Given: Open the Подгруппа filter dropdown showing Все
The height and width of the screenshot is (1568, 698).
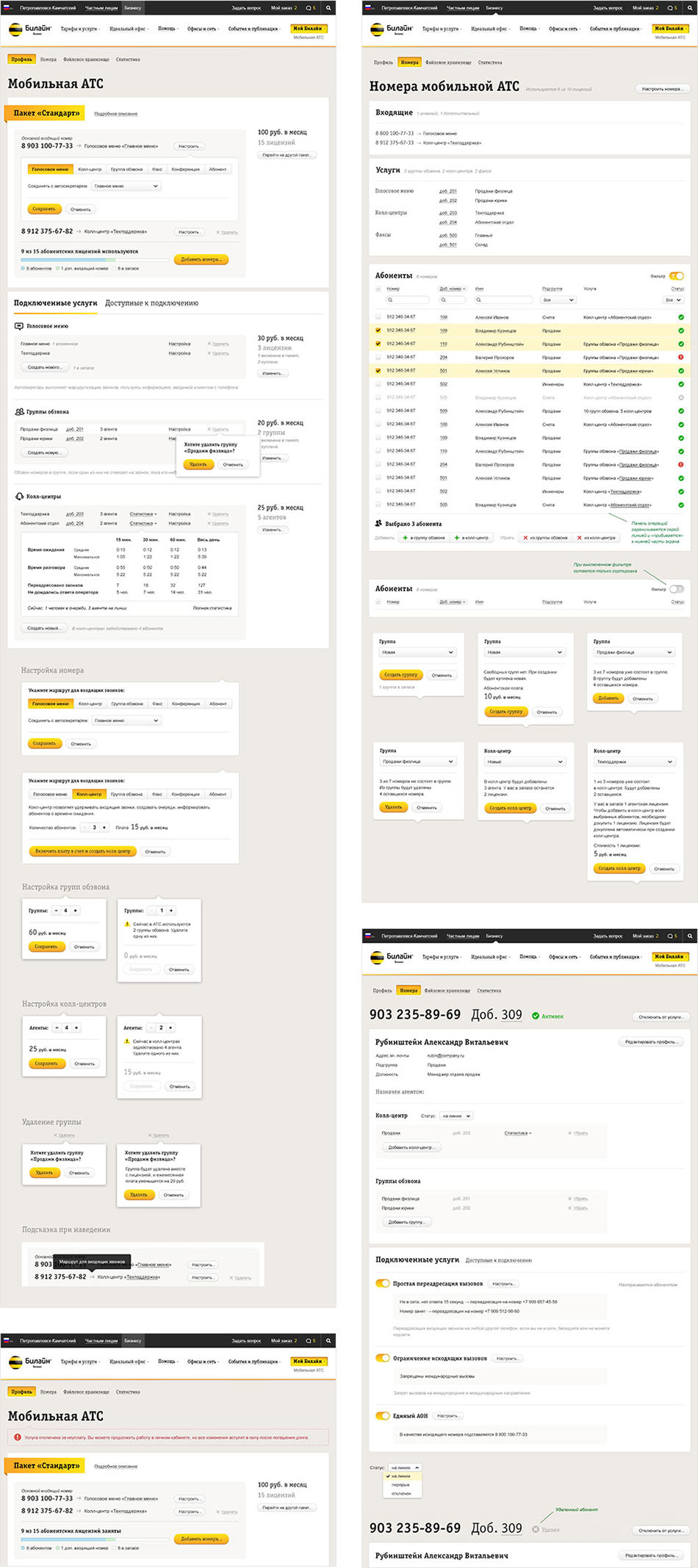Looking at the screenshot, I should coord(559,300).
